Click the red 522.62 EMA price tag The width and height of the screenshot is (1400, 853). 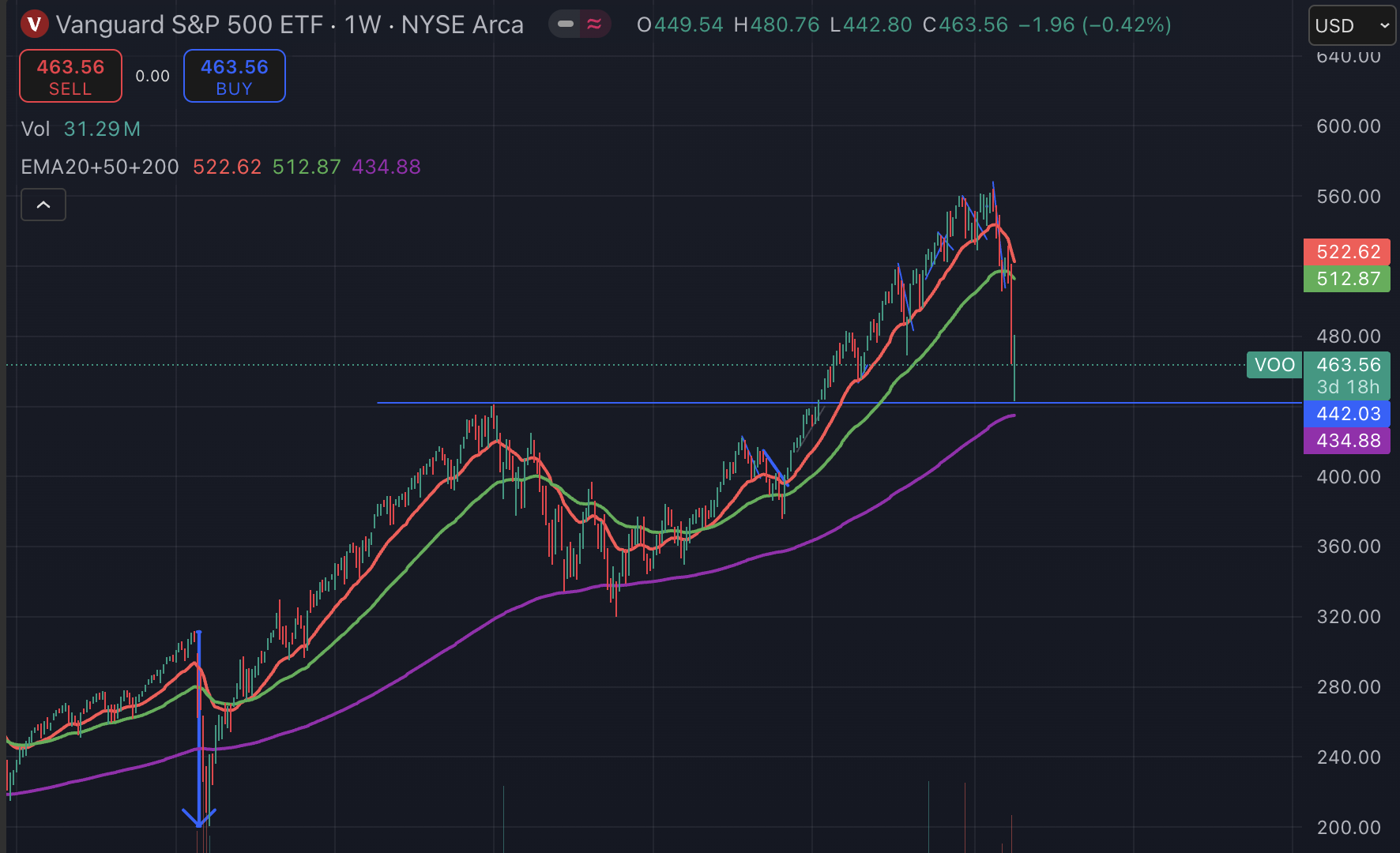(1347, 252)
